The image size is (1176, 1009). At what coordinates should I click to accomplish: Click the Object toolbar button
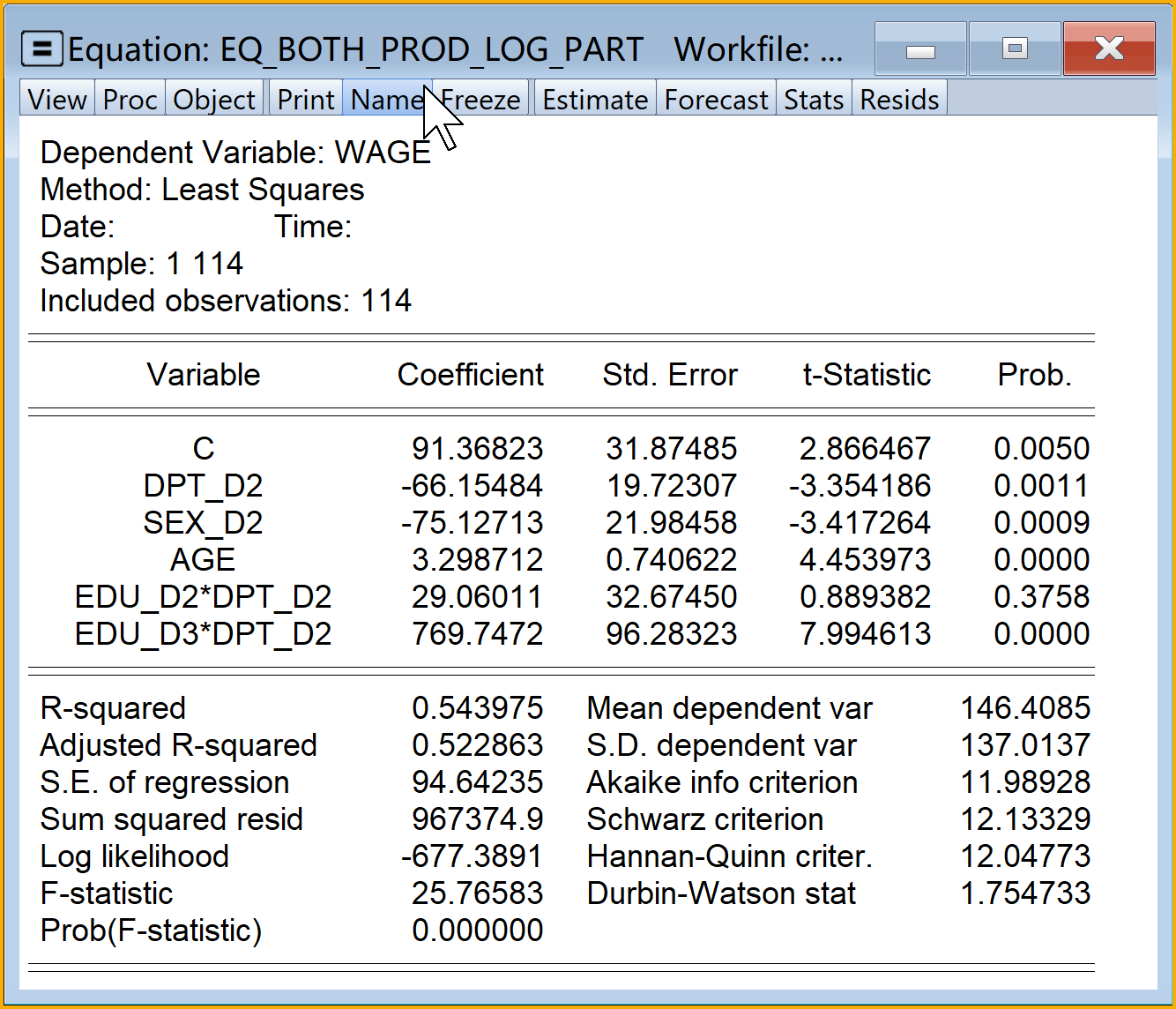(x=214, y=100)
